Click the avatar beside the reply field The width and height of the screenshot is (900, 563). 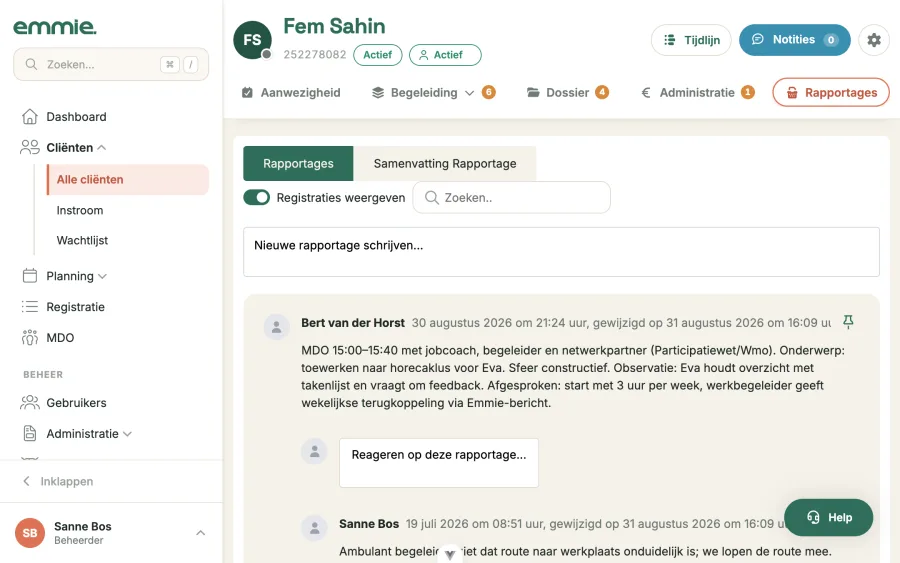click(x=315, y=452)
